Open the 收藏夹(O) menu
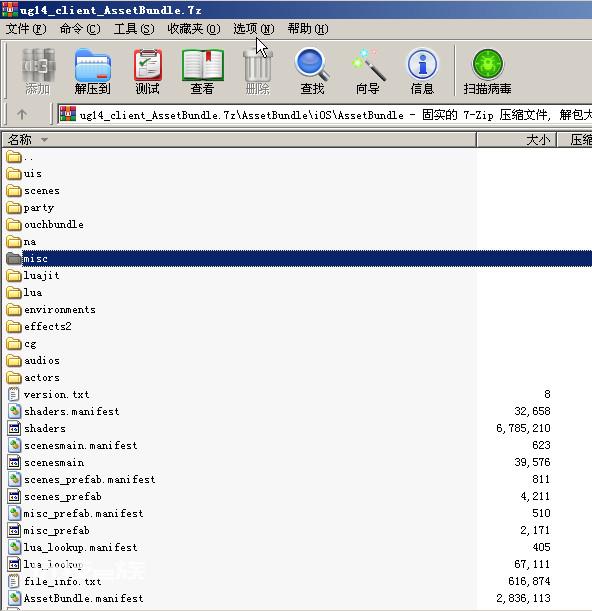The width and height of the screenshot is (592, 611). [194, 29]
